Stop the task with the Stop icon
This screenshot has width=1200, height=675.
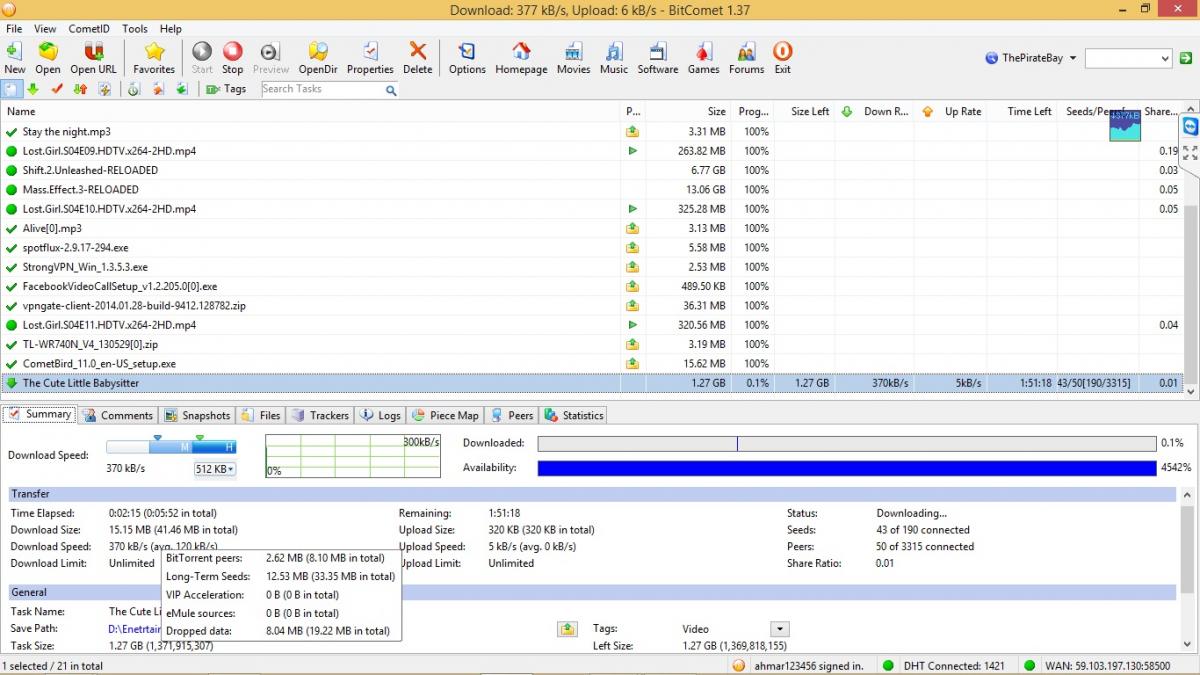[232, 58]
